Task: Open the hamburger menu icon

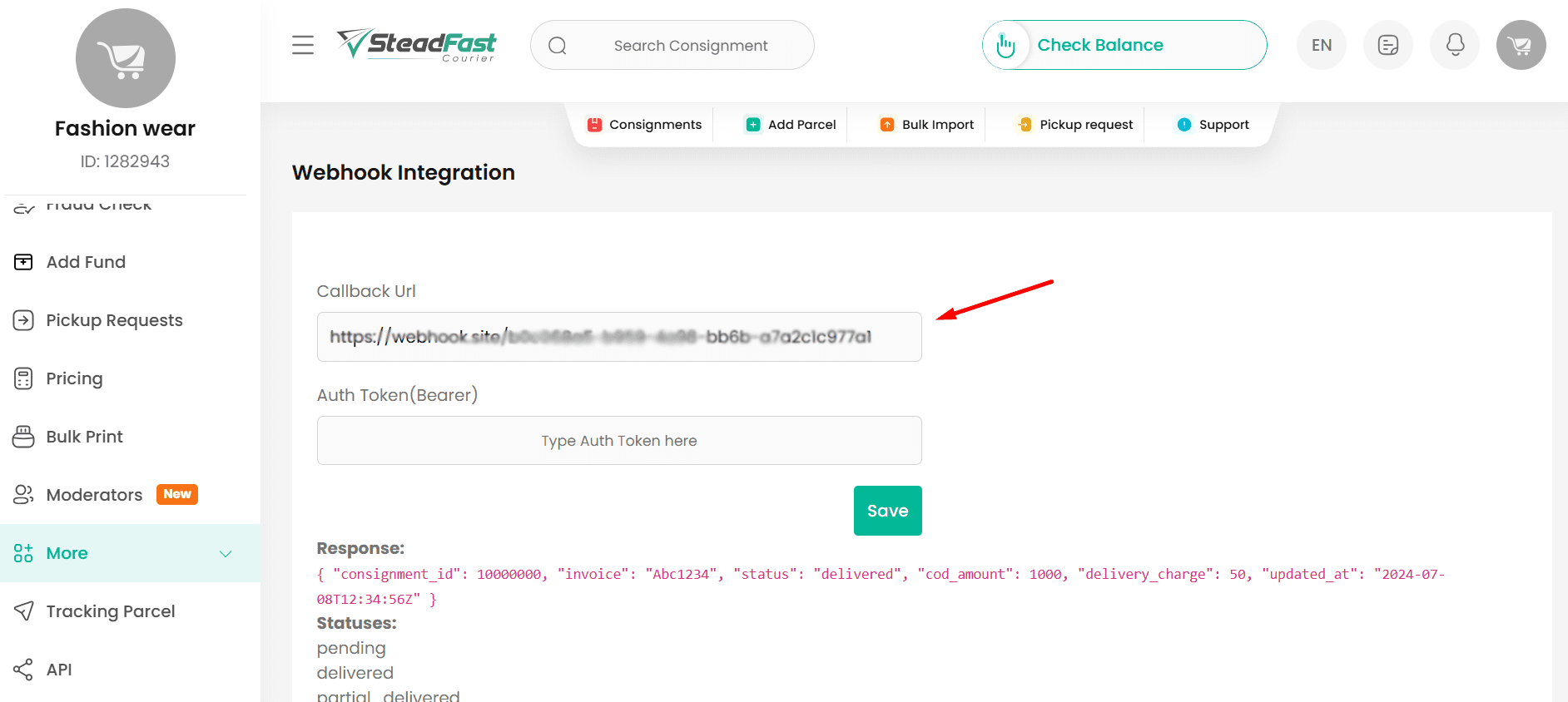Action: (x=303, y=45)
